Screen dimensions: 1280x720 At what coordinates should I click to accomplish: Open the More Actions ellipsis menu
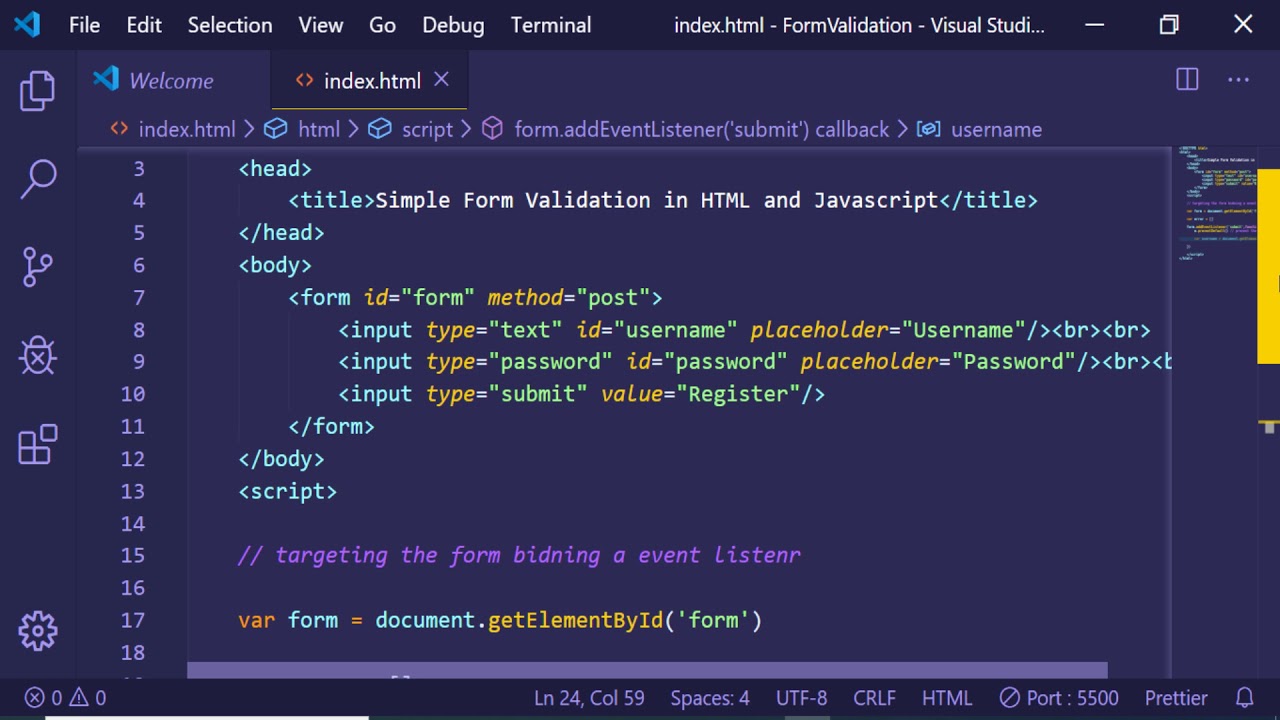coord(1238,80)
